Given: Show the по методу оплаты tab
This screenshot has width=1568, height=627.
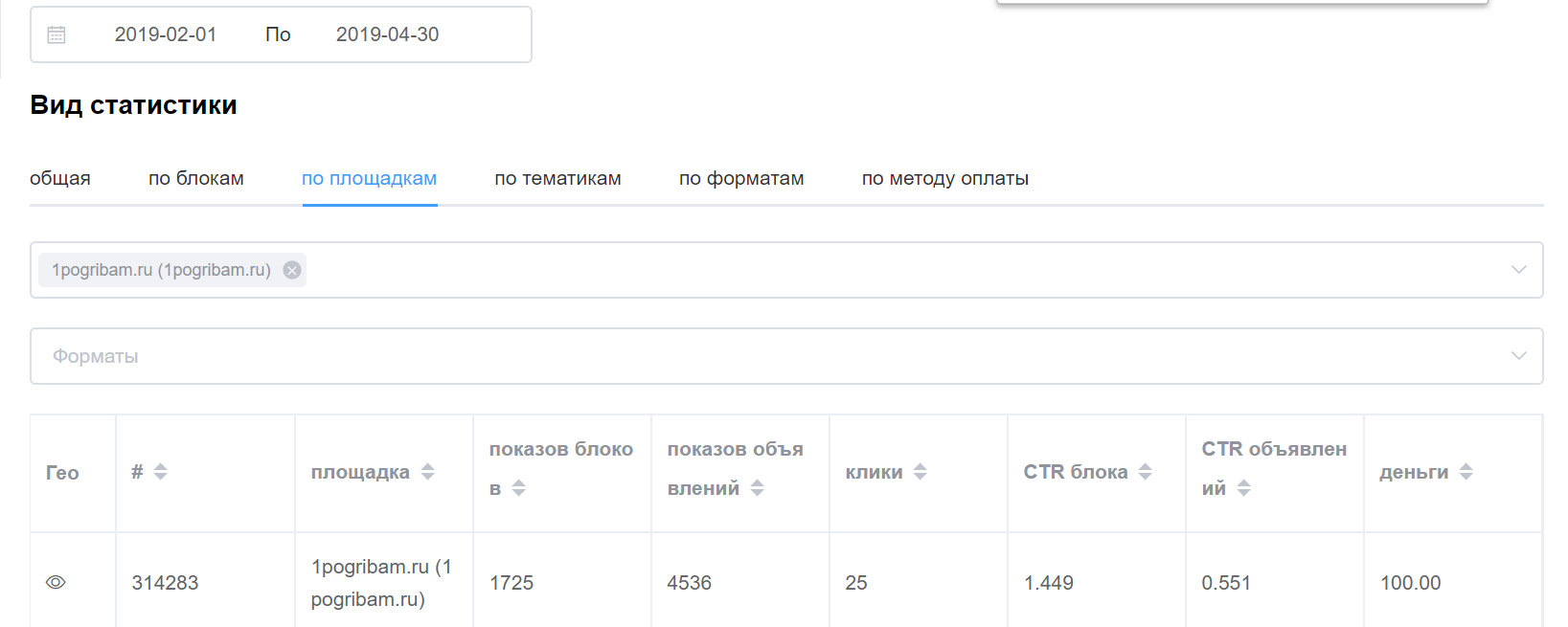Looking at the screenshot, I should [x=944, y=179].
